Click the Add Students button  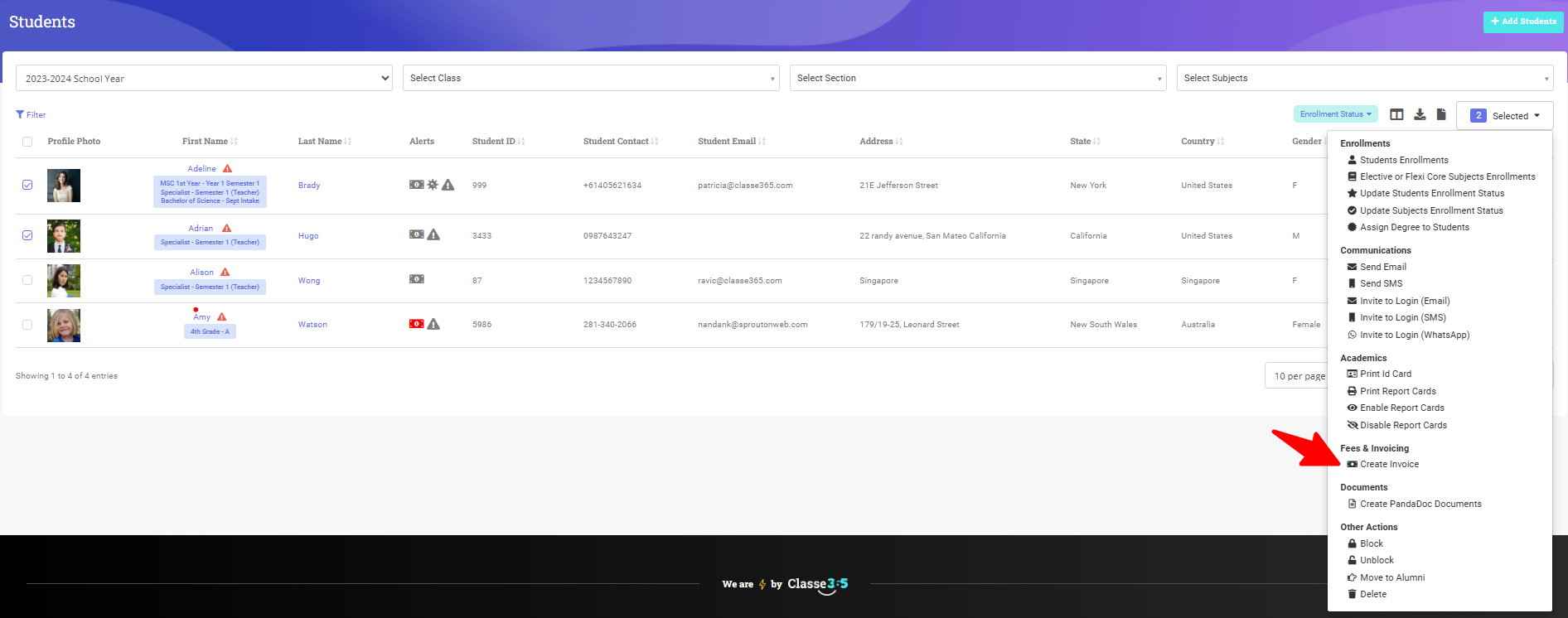coord(1522,22)
